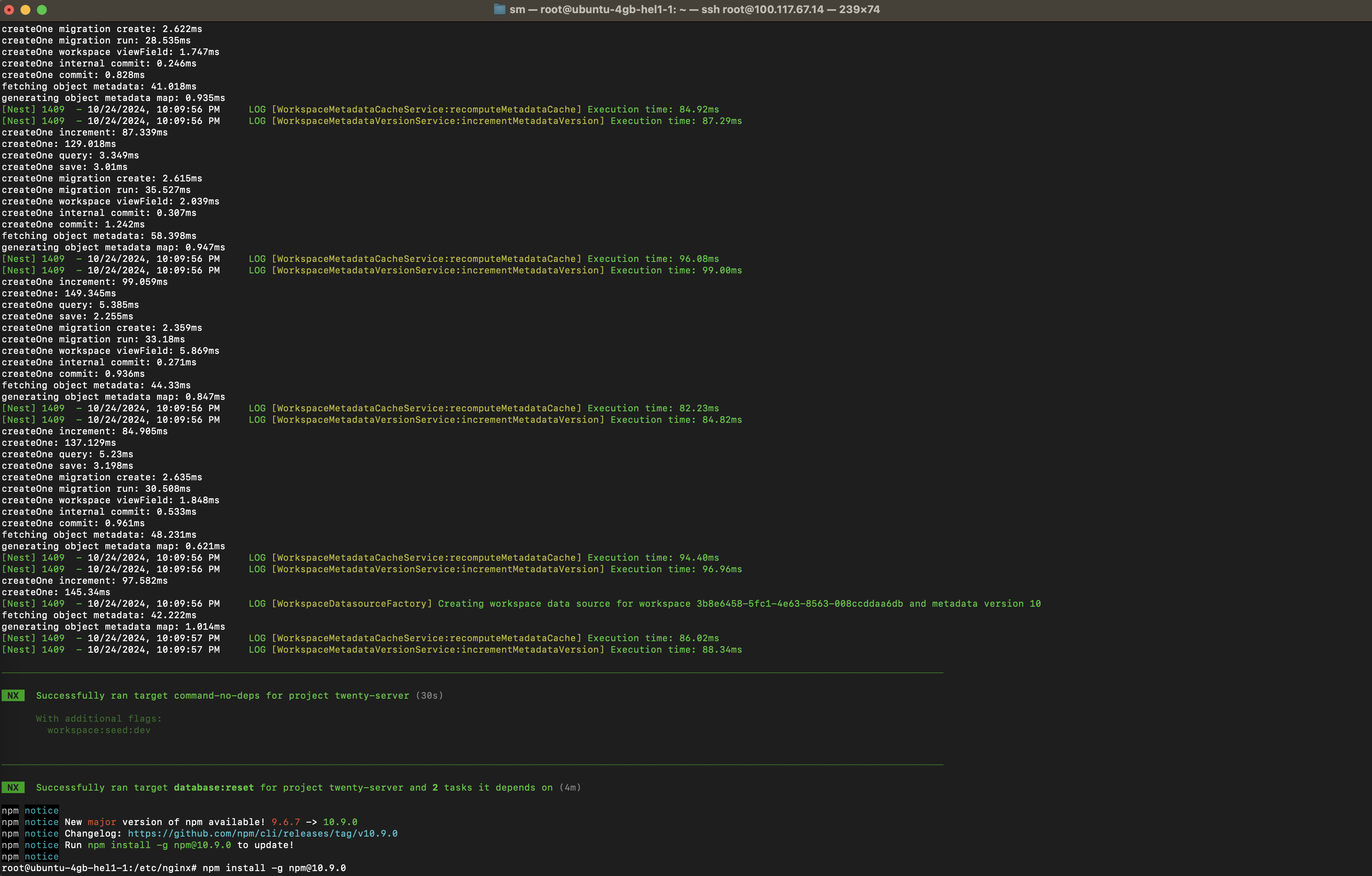Image resolution: width=1372 pixels, height=876 pixels.
Task: Click 'Execution time: 87.29ms' log entry
Action: [x=676, y=120]
